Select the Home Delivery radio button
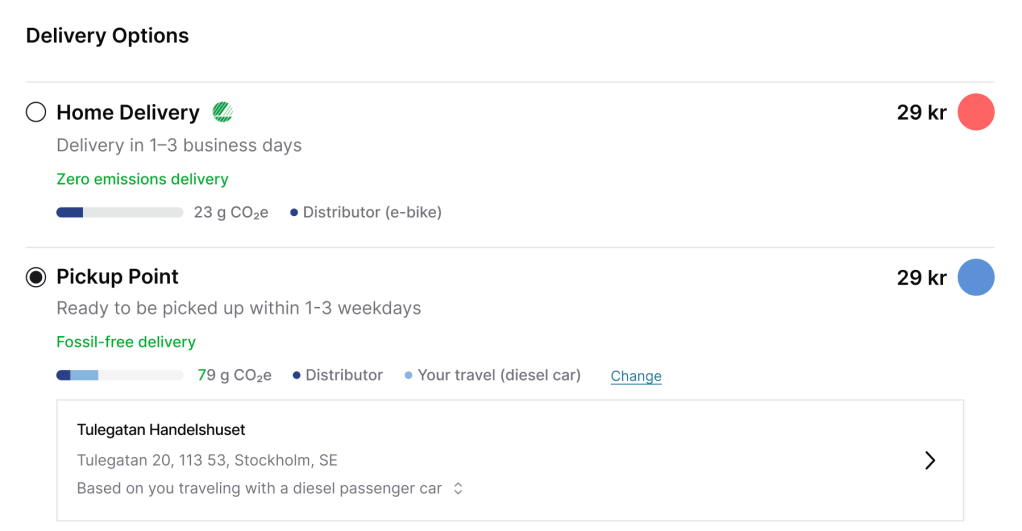1022x531 pixels. 36,112
